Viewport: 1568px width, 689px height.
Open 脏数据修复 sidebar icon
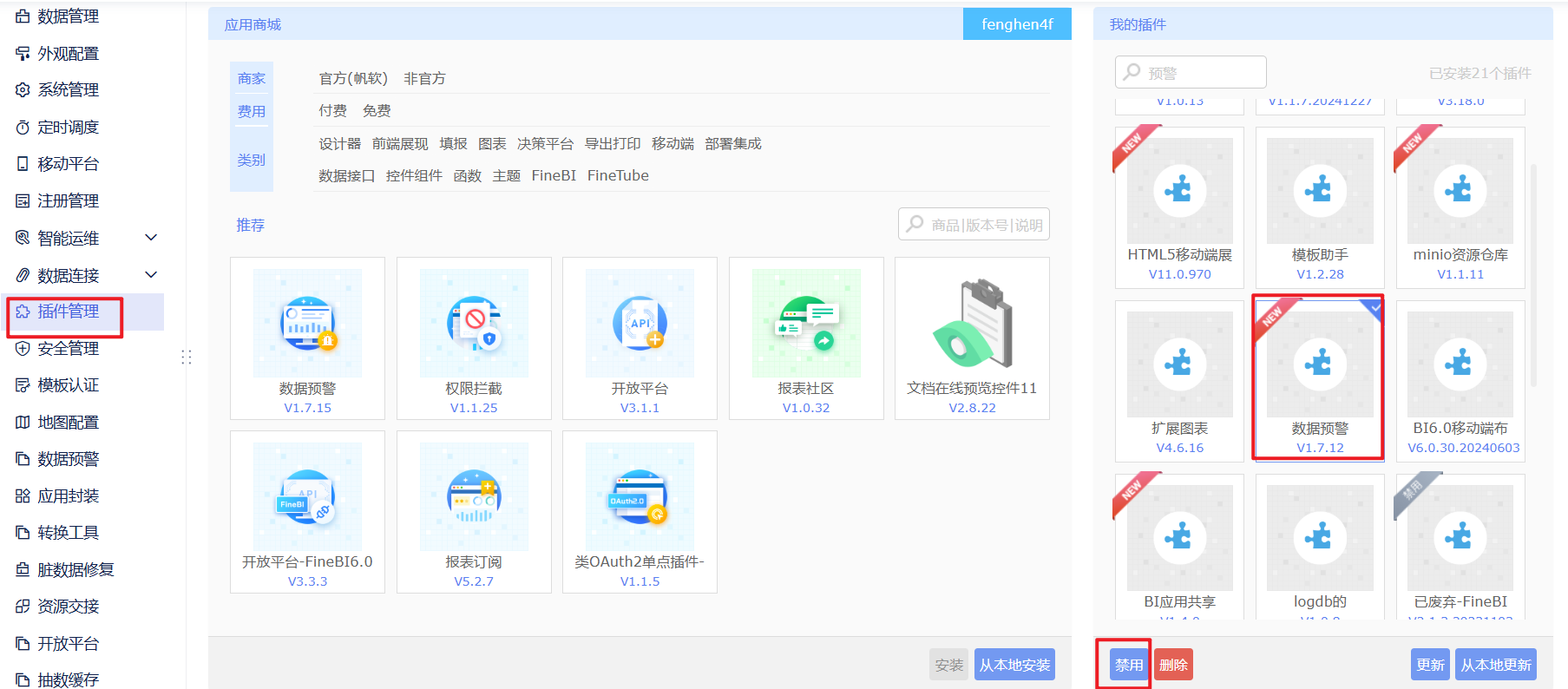point(23,570)
